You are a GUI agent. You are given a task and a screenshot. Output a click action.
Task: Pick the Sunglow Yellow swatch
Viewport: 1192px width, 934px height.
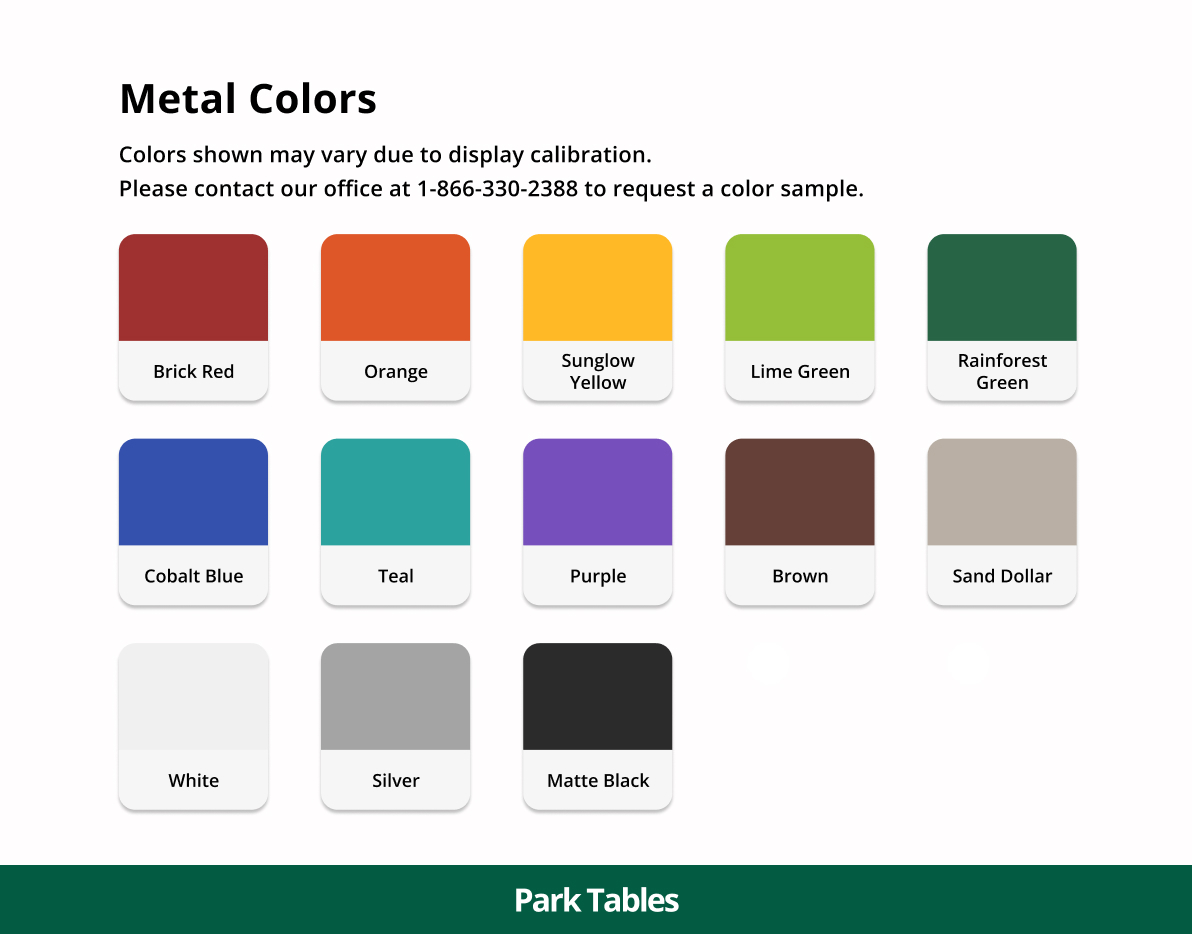point(597,288)
